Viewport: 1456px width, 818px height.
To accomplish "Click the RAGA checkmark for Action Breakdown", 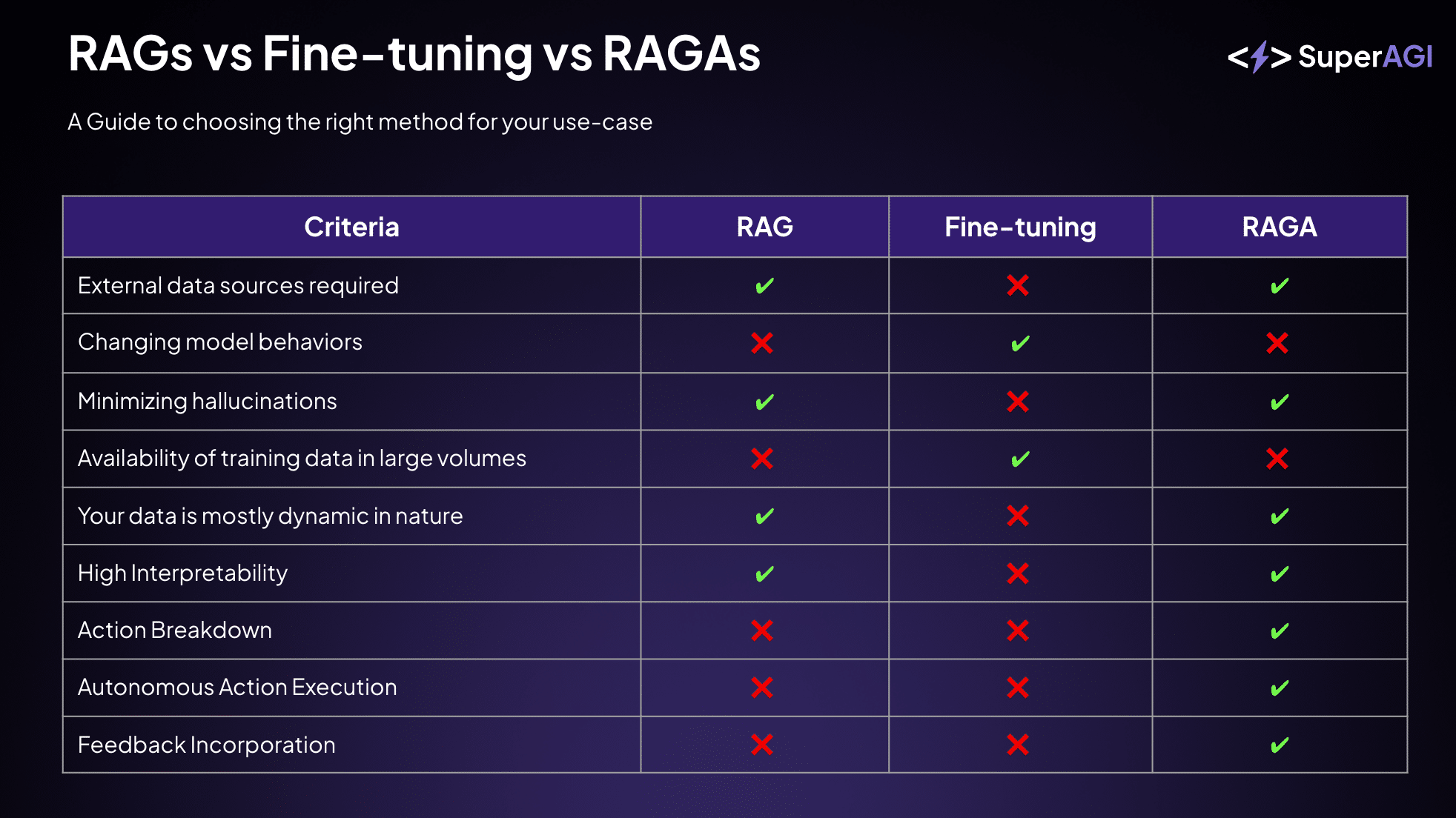I will click(1280, 631).
